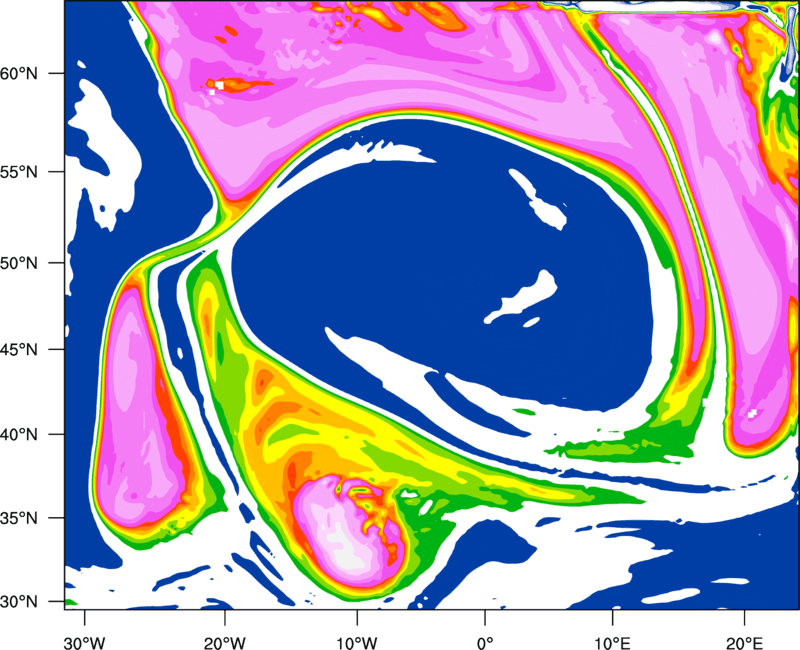Click the 55°N latitude axis label
Viewport: 800px width, 650px height.
[19, 172]
